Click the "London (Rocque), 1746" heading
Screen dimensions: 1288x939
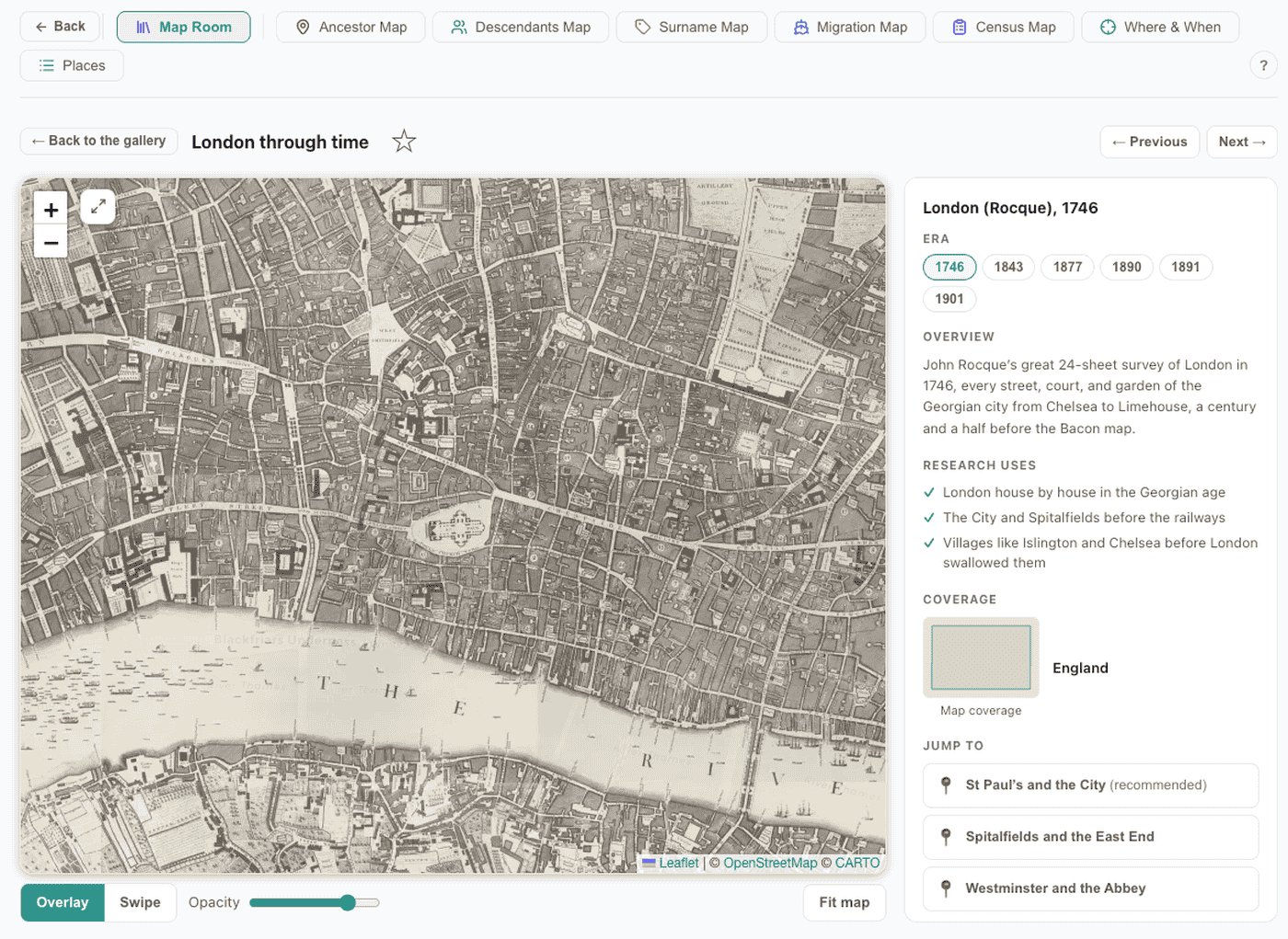(x=1010, y=208)
